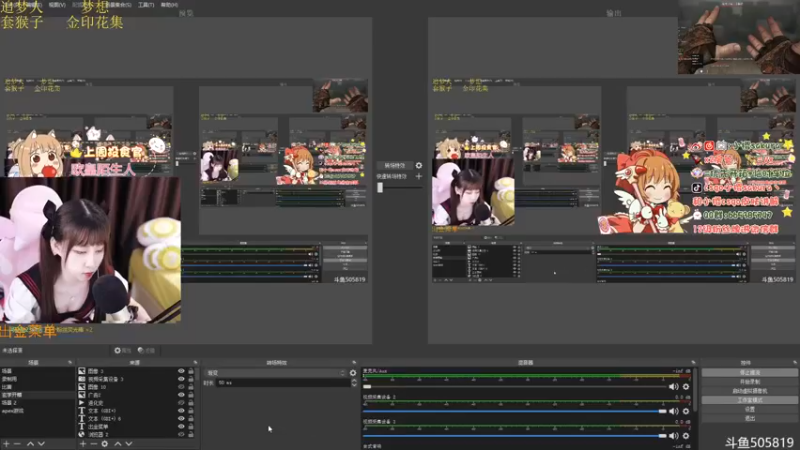Hide the 文本 (GDI+) 6 source
Viewport: 800px width, 450px height.
tap(181, 418)
